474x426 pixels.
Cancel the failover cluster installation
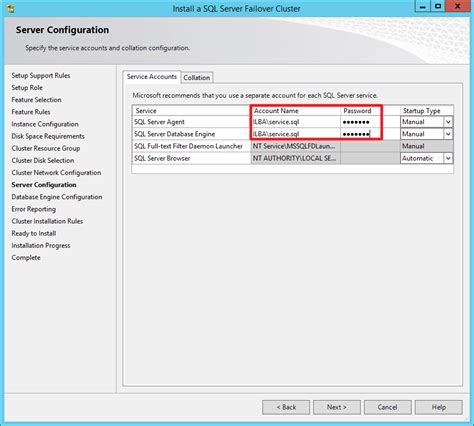[x=388, y=407]
